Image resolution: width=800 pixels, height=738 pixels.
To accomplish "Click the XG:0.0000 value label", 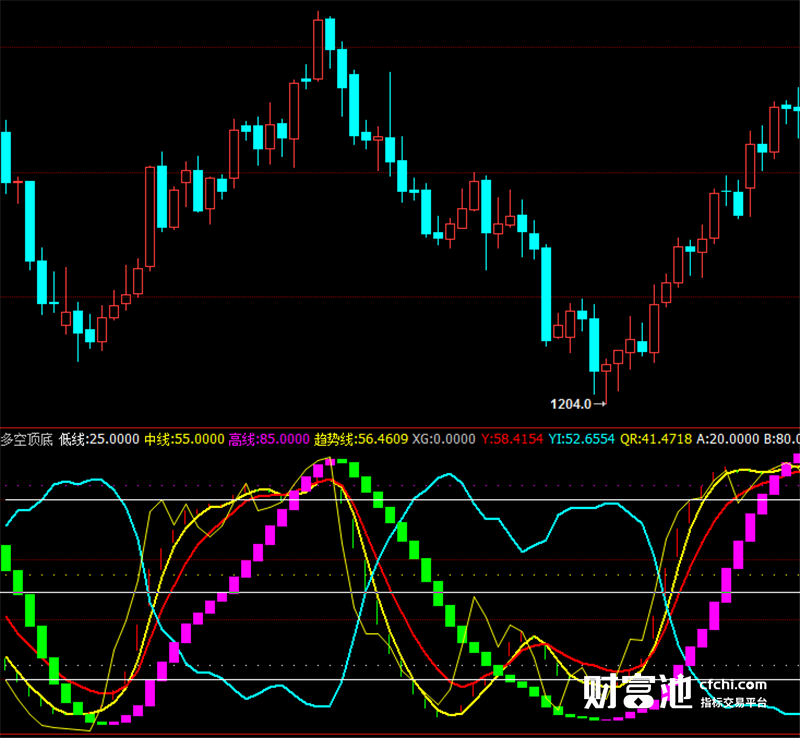I will (443, 439).
